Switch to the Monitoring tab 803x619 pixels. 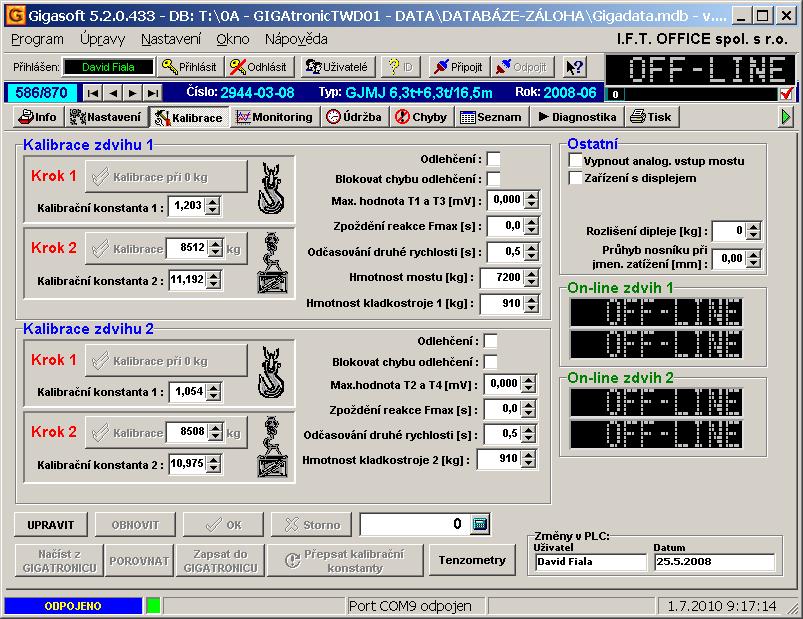(x=274, y=117)
